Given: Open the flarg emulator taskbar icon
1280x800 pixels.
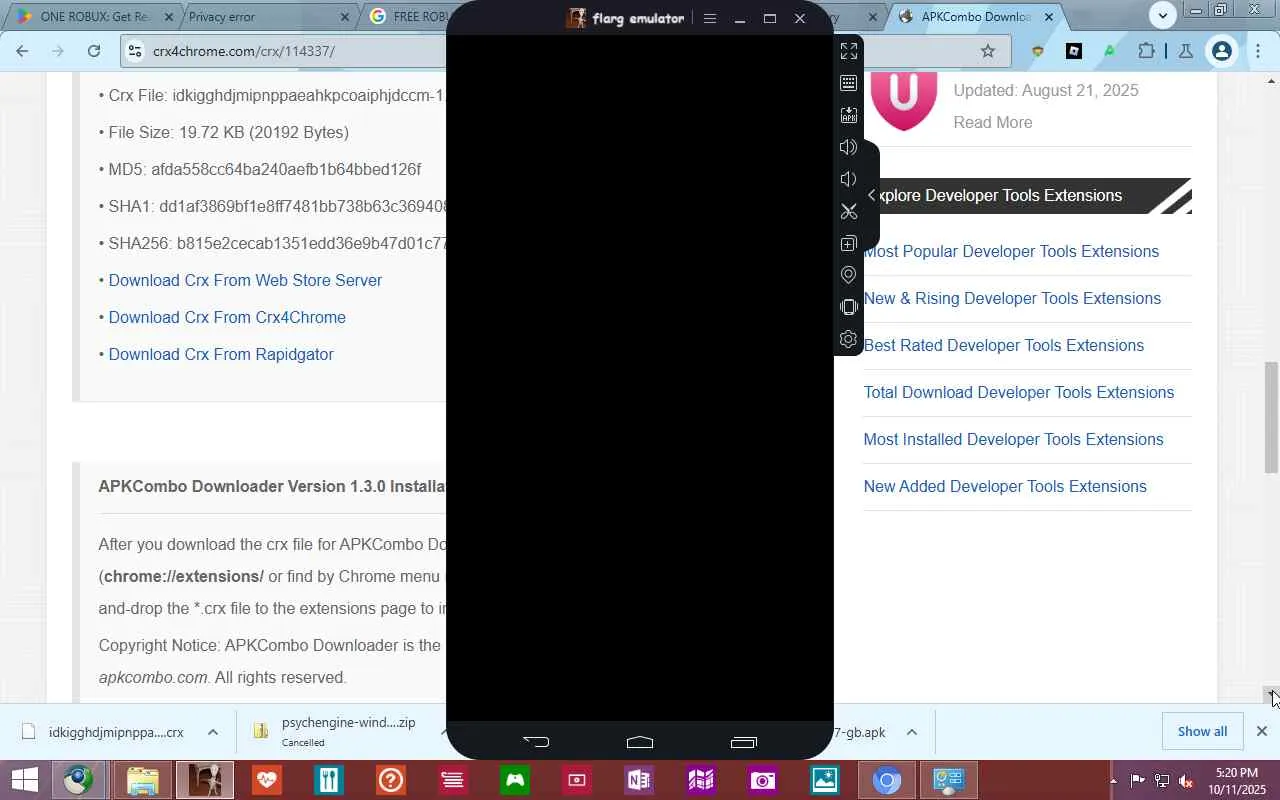Looking at the screenshot, I should point(205,780).
